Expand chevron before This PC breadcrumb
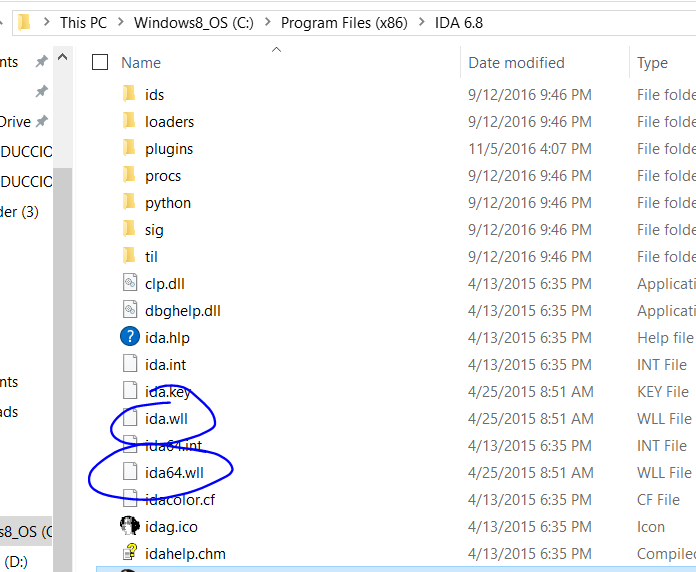696x572 pixels. click(x=47, y=22)
